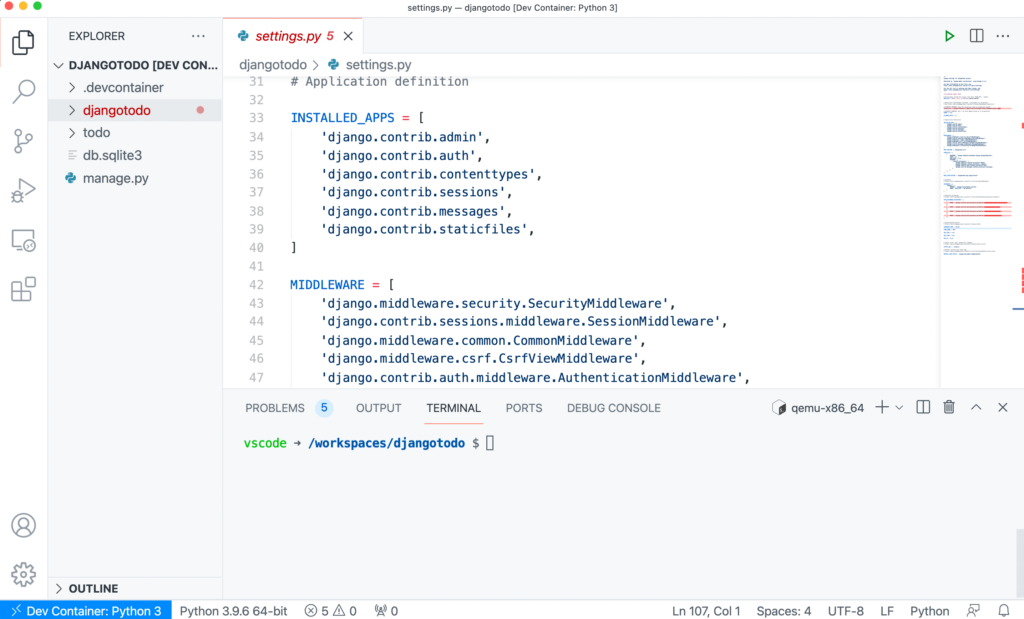The height and width of the screenshot is (619, 1024).
Task: Open manage.py file in Explorer
Action: pyautogui.click(x=135, y=178)
